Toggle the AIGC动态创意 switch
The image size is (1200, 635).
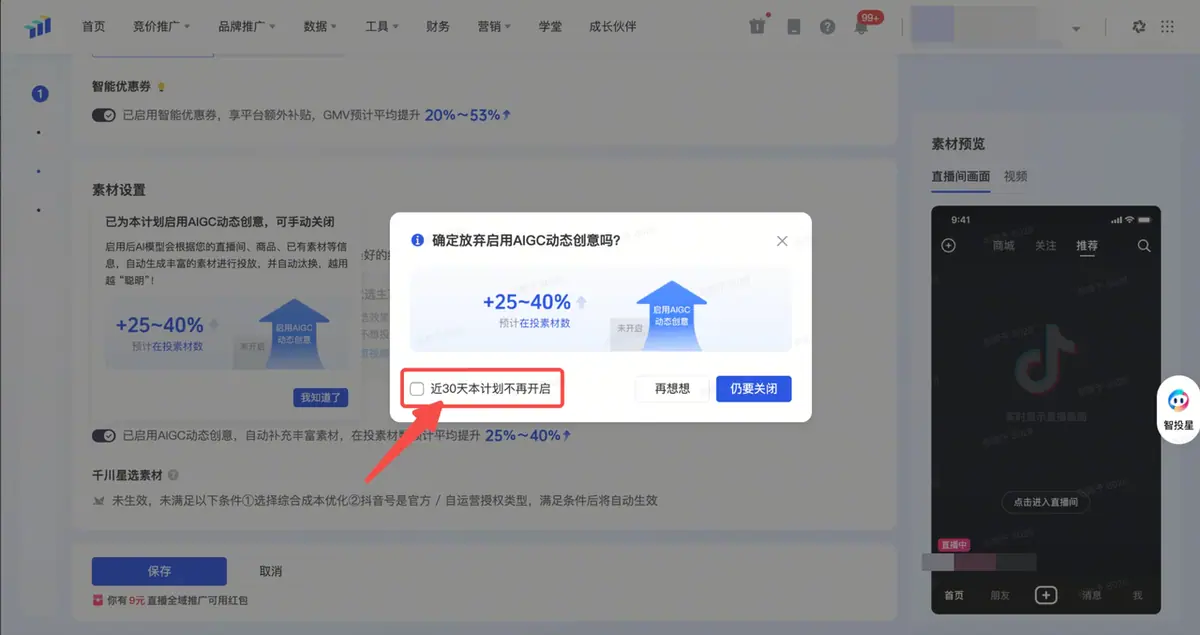pos(104,435)
